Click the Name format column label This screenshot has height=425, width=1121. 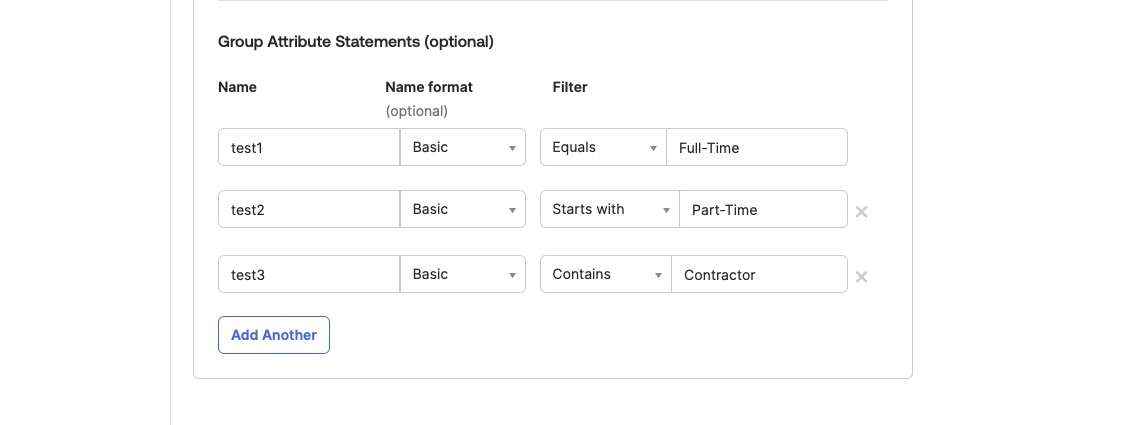coord(429,87)
